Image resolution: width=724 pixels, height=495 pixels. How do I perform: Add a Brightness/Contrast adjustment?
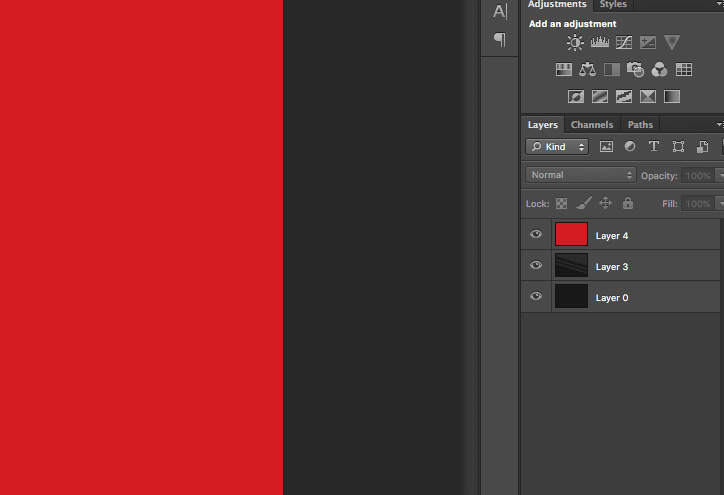point(575,43)
